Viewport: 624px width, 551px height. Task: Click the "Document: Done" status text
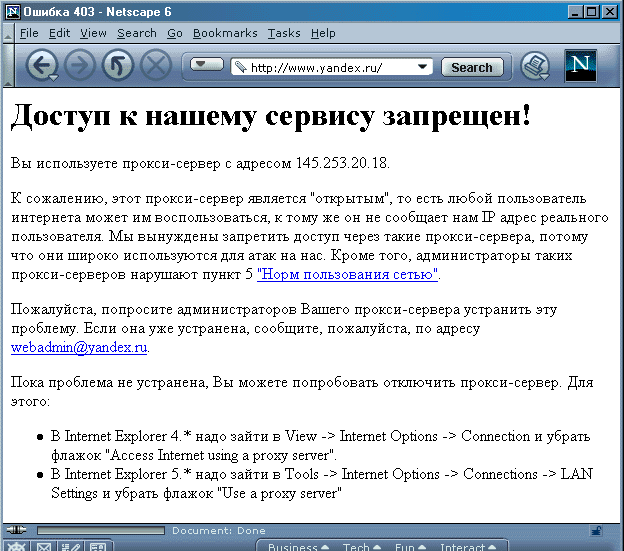pos(218,530)
